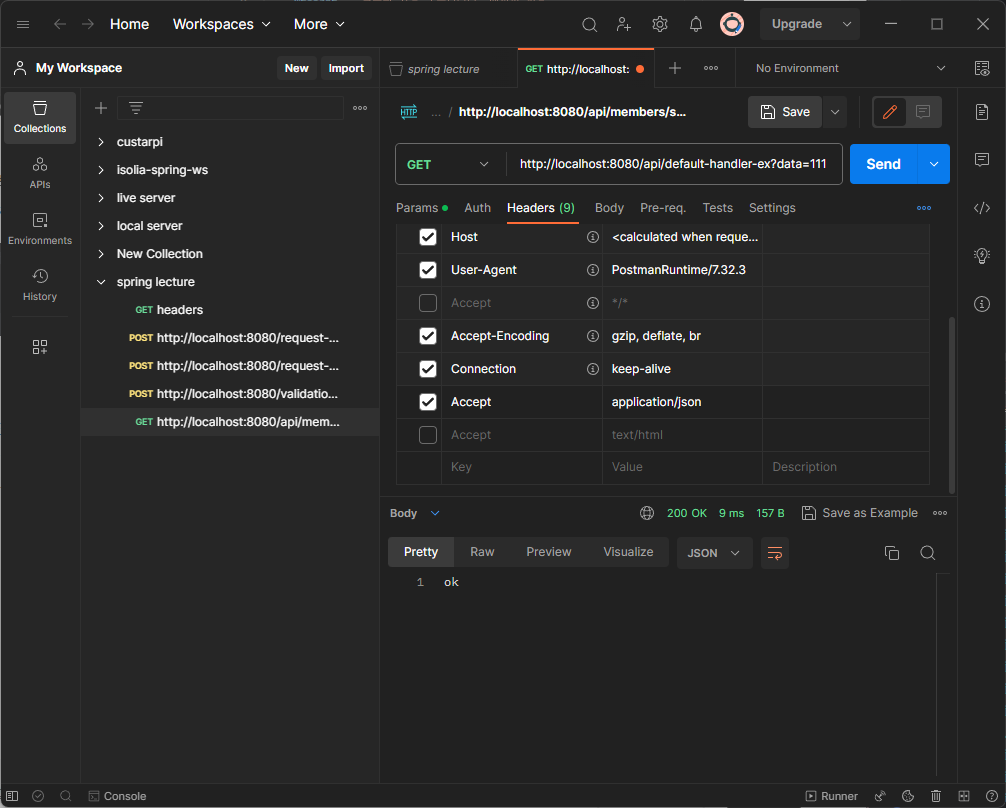Open the GET method dropdown

click(449, 164)
